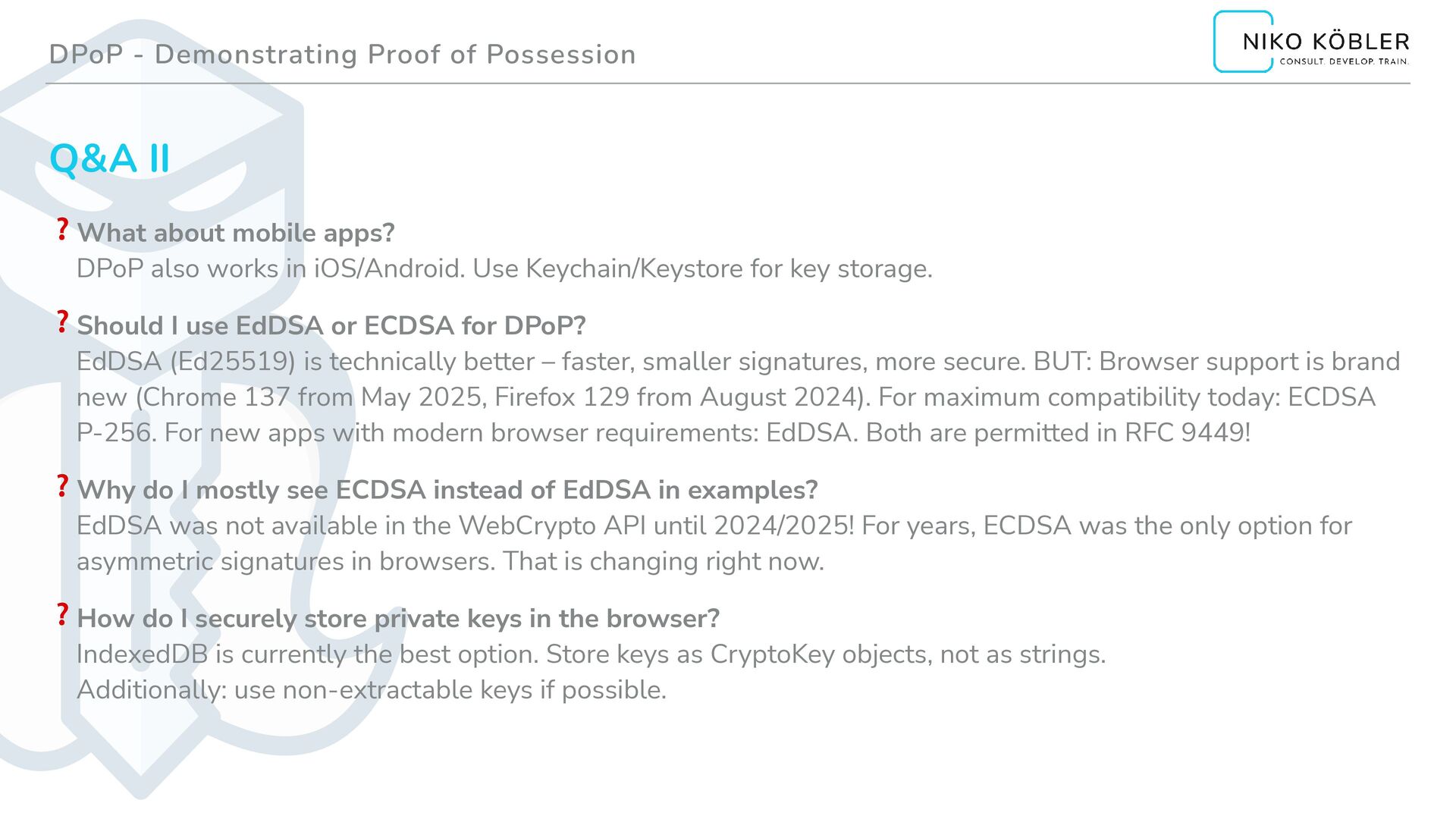Click the "IndexedDB is currently the best option" line
Image resolution: width=1456 pixels, height=819 pixels.
coord(591,654)
